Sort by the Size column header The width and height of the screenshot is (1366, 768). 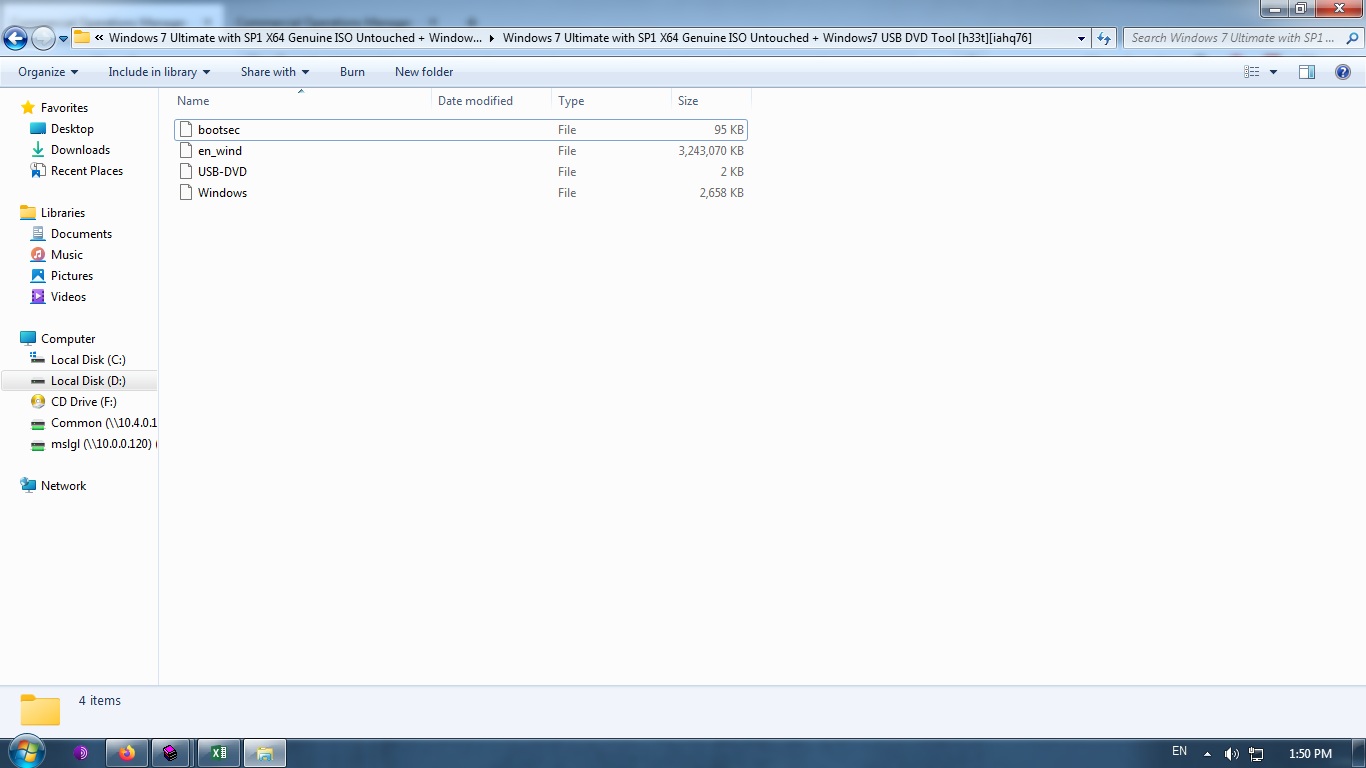pyautogui.click(x=711, y=101)
